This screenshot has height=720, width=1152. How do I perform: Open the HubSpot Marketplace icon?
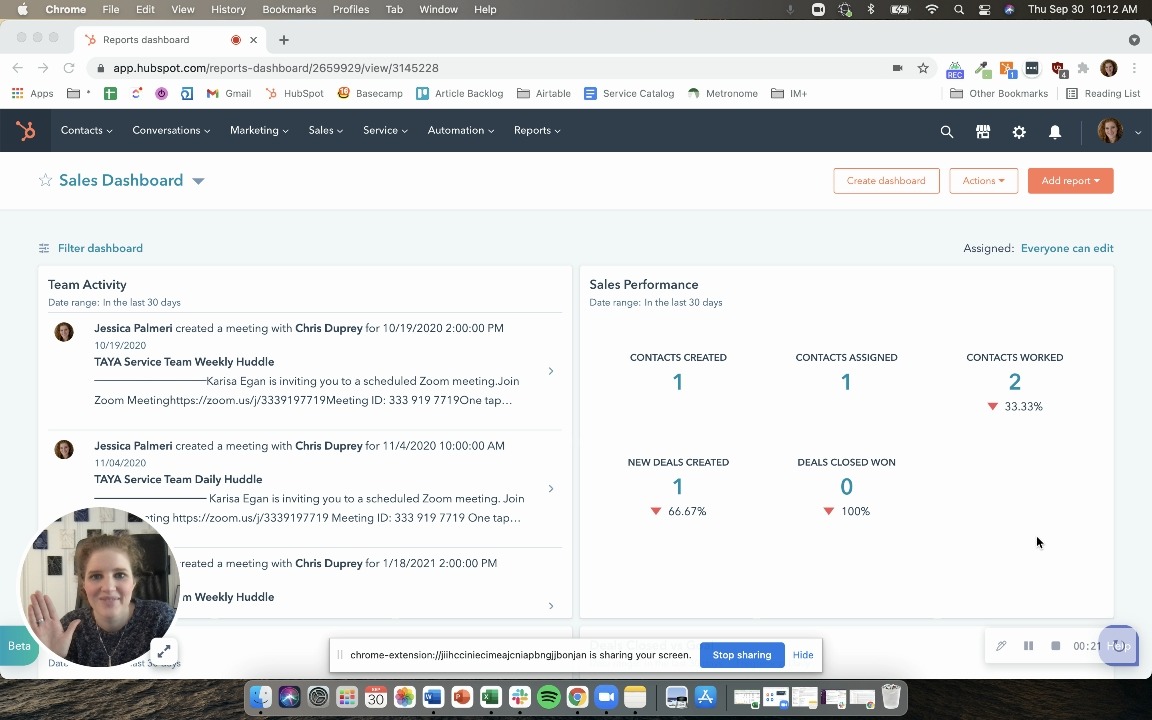point(983,132)
